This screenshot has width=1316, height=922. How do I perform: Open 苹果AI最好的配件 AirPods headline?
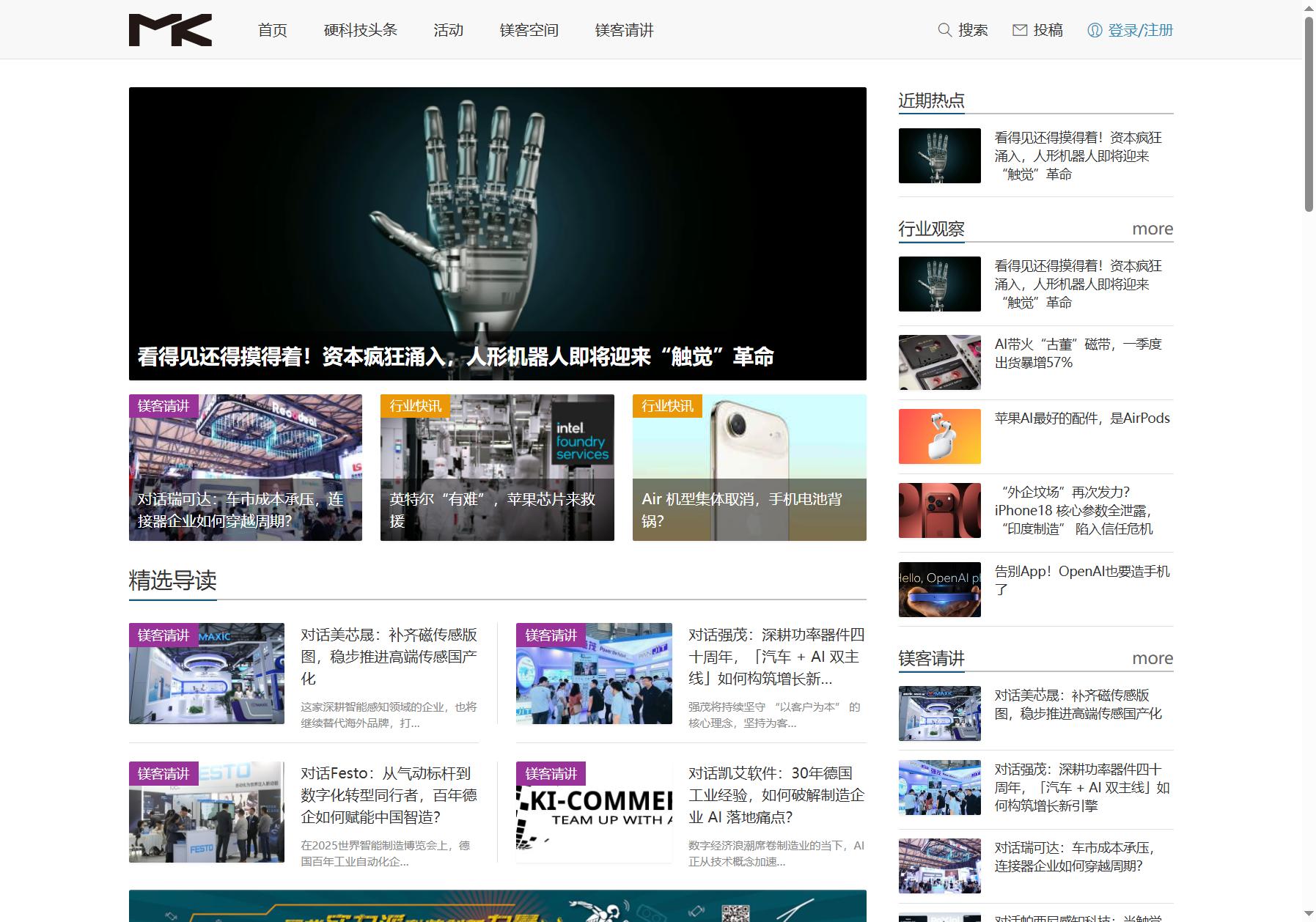1082,418
